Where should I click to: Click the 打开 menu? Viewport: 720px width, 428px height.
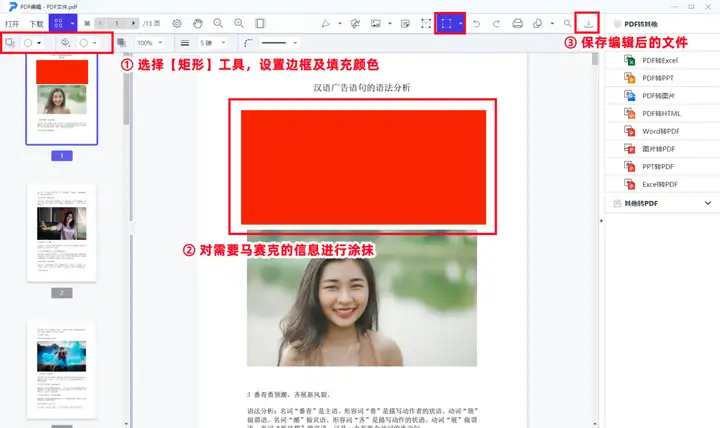pos(12,23)
